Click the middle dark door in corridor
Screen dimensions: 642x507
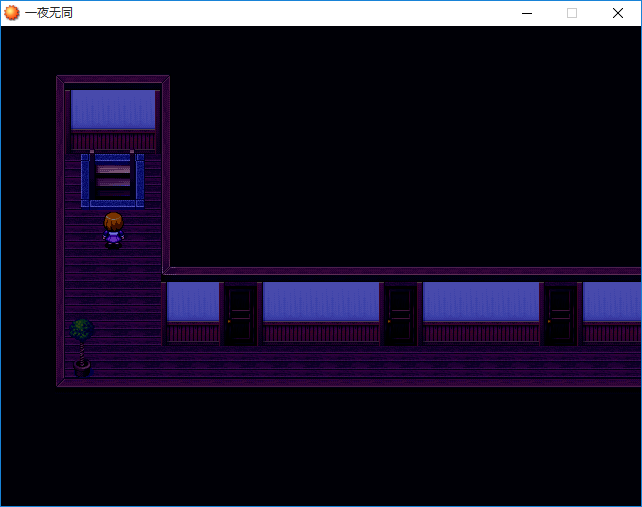click(x=400, y=314)
